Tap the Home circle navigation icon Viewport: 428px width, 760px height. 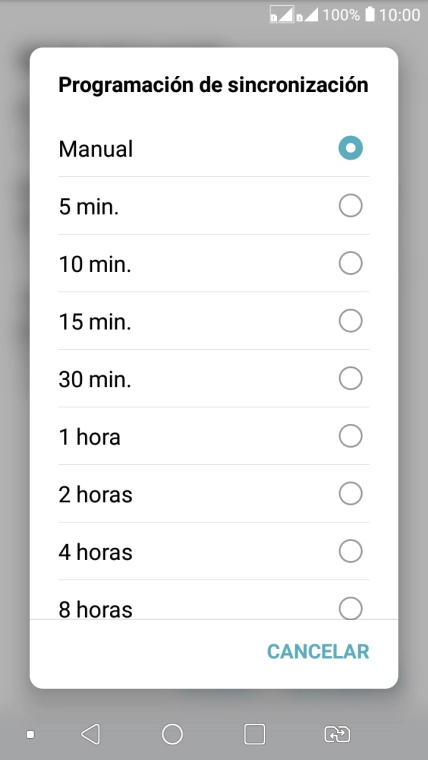tap(172, 734)
